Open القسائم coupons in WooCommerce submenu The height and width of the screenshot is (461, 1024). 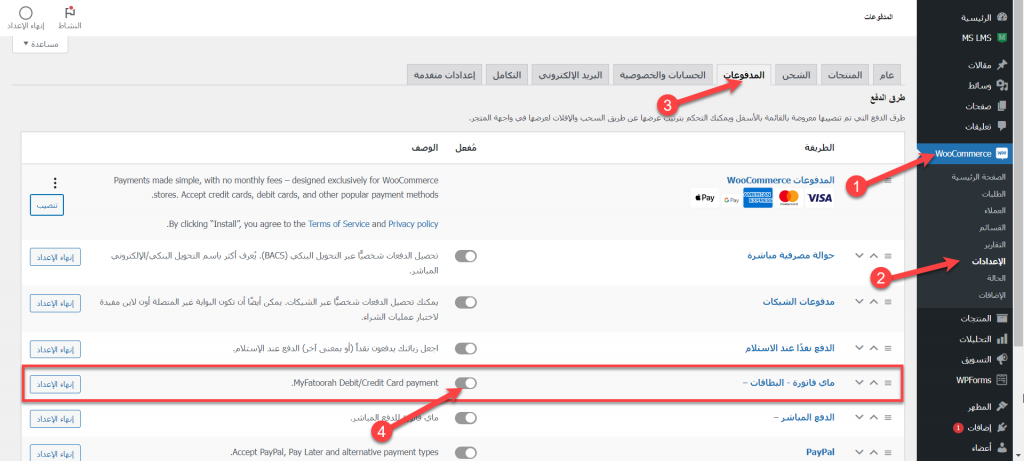(993, 228)
